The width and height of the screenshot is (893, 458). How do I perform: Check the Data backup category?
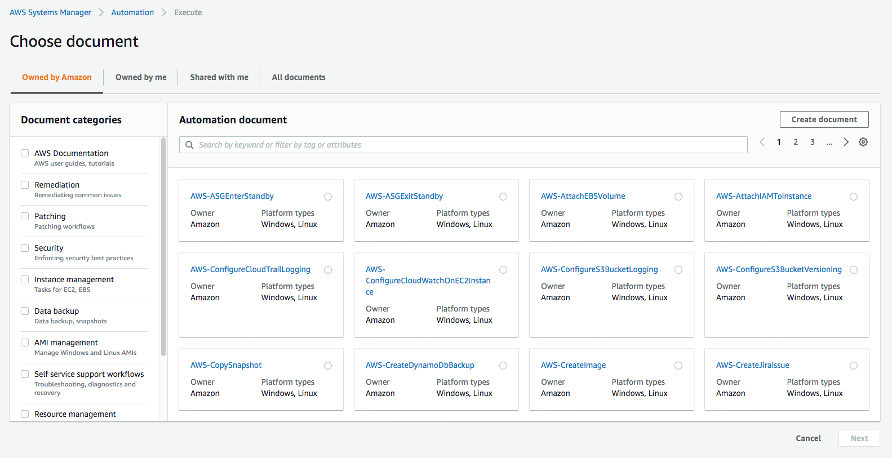25,311
